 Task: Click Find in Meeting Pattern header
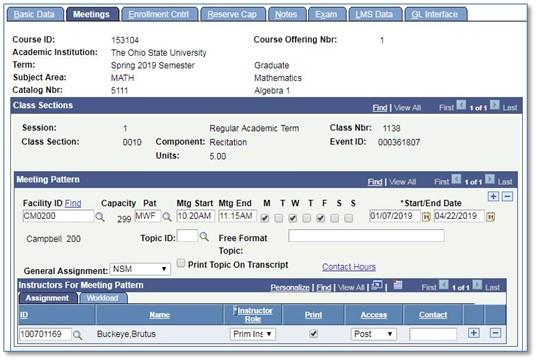[x=375, y=182]
